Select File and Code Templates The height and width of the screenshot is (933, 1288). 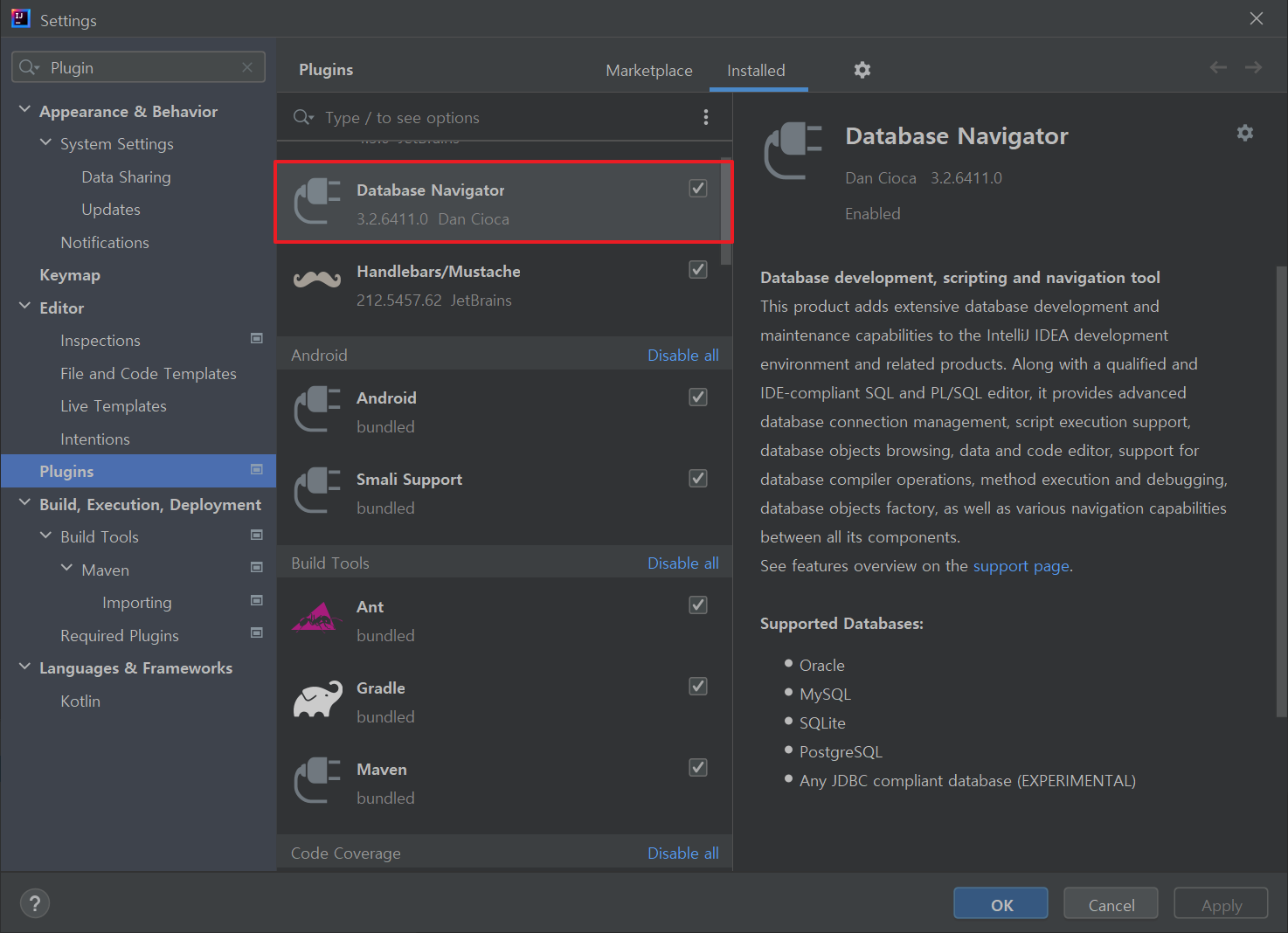149,374
